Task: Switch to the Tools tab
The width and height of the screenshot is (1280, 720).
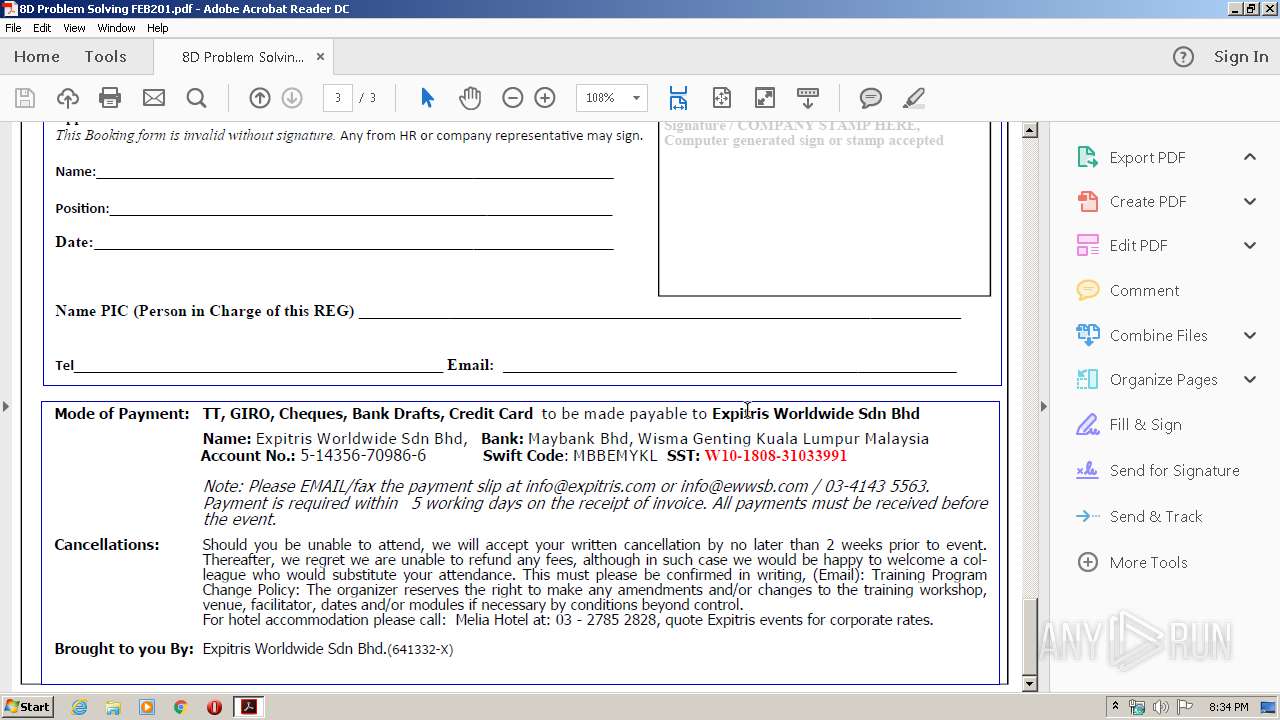Action: click(105, 57)
